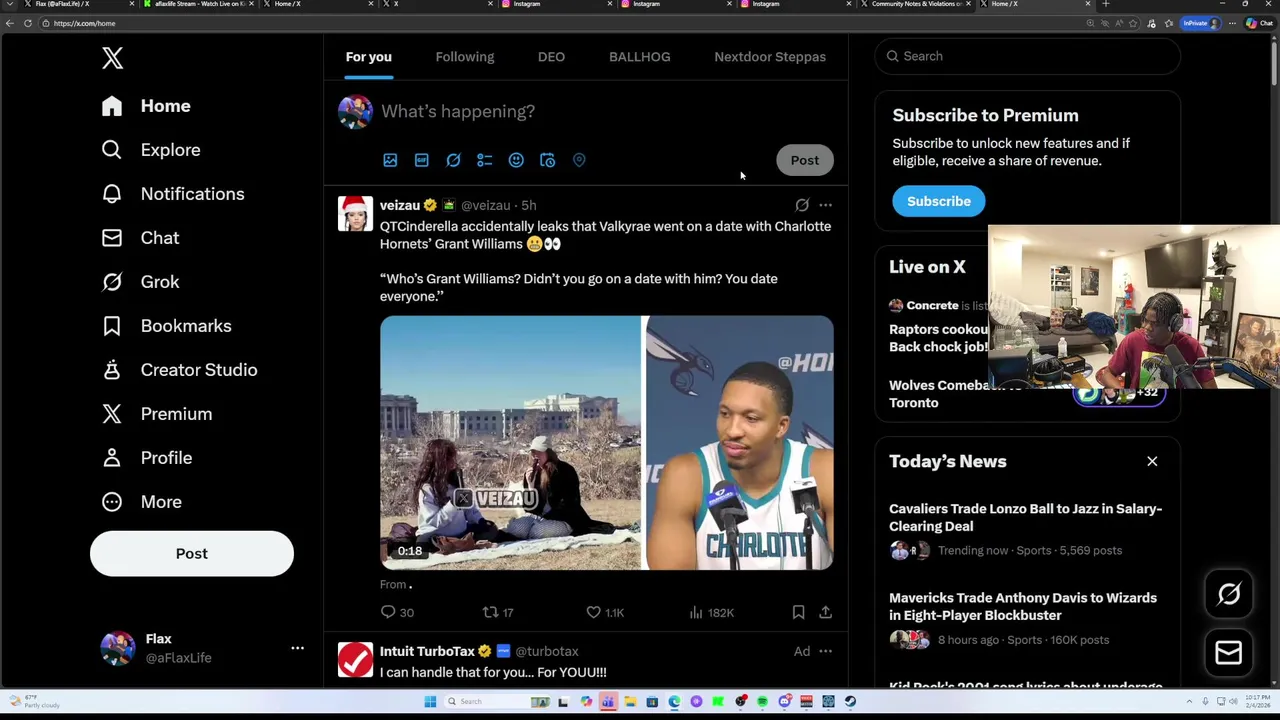The image size is (1280, 720).
Task: Open Profile in the sidebar
Action: point(146,458)
